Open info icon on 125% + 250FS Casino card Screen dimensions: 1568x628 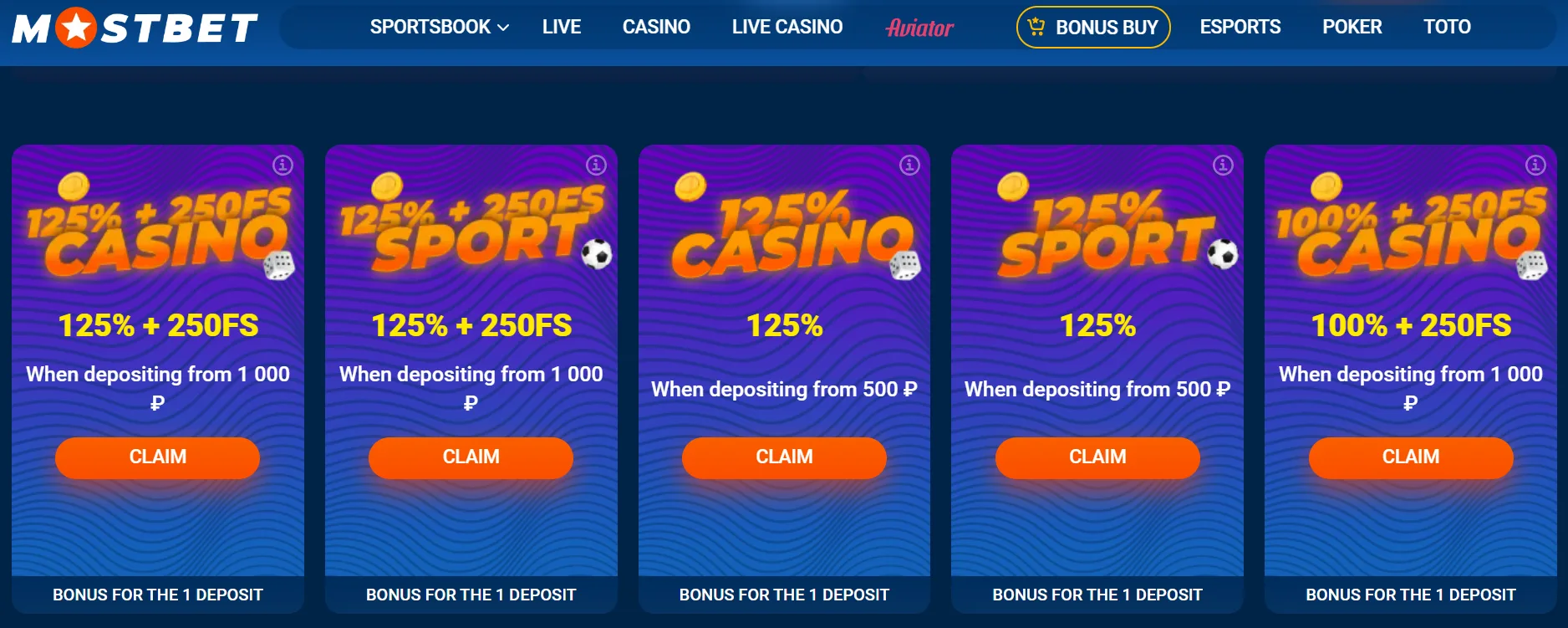pos(282,166)
